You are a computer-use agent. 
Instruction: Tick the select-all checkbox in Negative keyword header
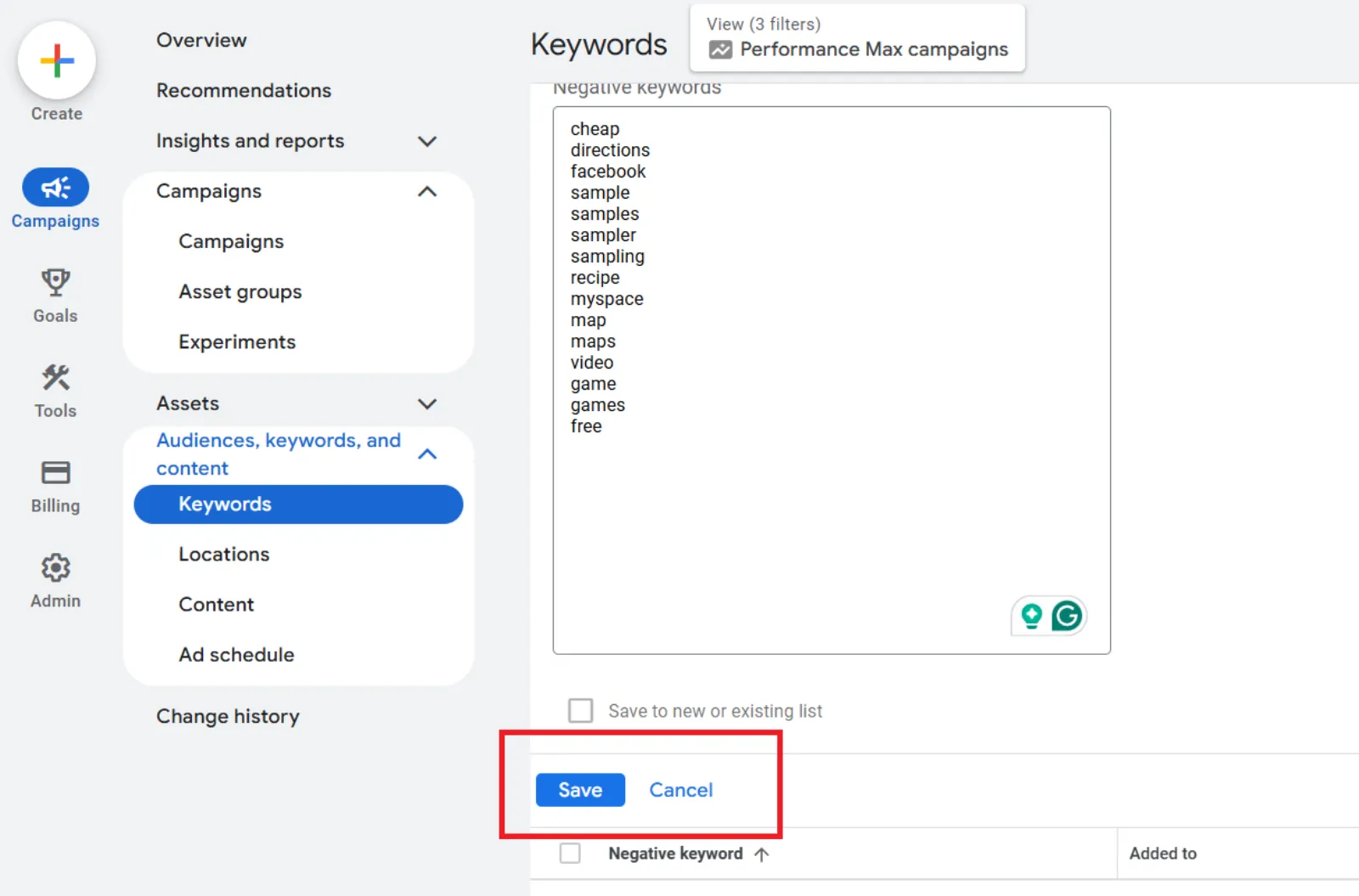[570, 854]
